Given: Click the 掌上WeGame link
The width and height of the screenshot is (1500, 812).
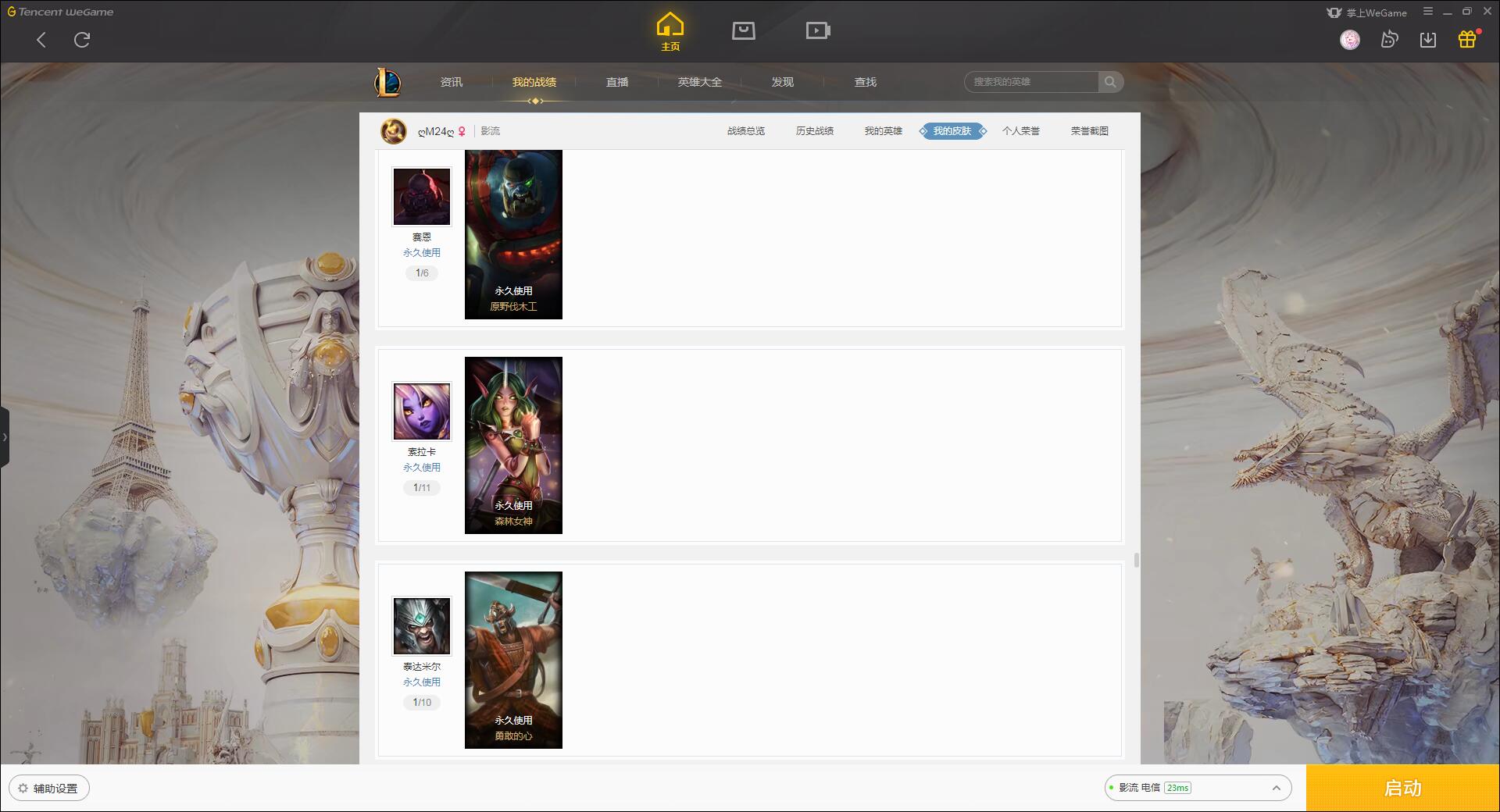Looking at the screenshot, I should click(x=1367, y=12).
